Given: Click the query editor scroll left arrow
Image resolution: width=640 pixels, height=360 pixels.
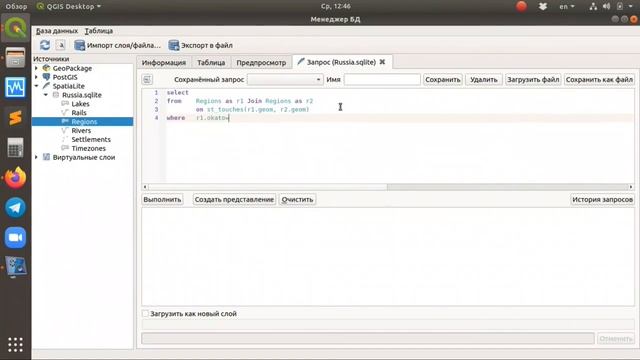Looking at the screenshot, I should coord(145,187).
